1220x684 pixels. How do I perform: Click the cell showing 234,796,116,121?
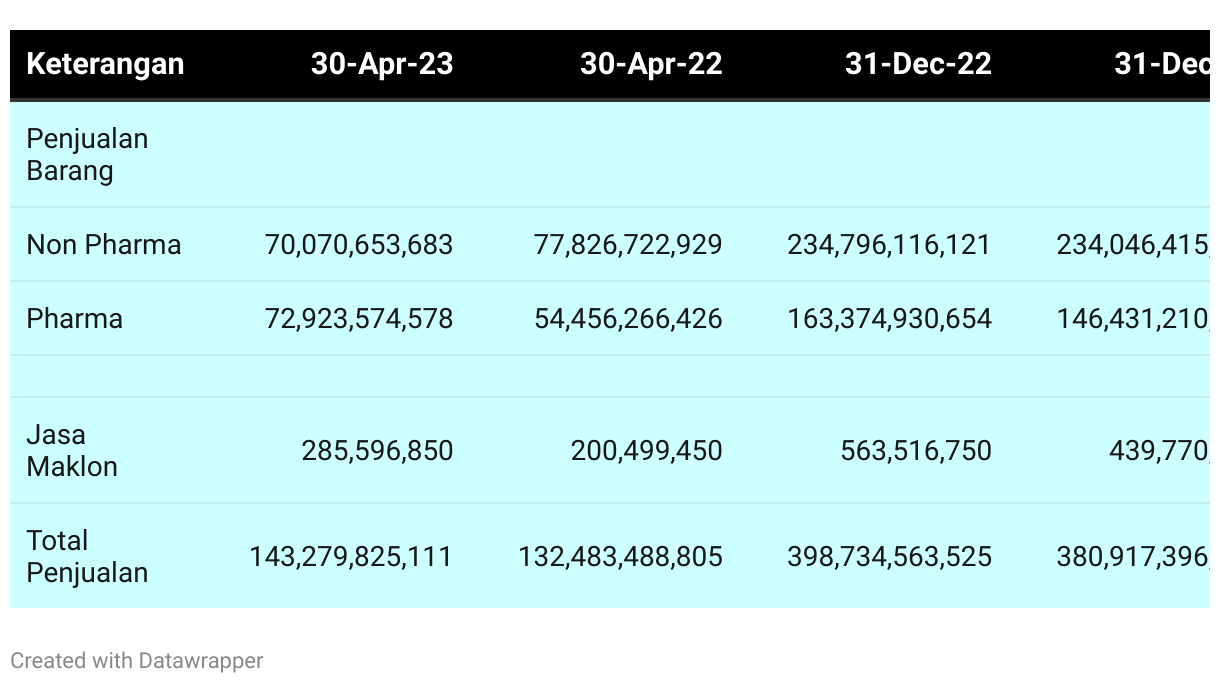pyautogui.click(x=889, y=244)
